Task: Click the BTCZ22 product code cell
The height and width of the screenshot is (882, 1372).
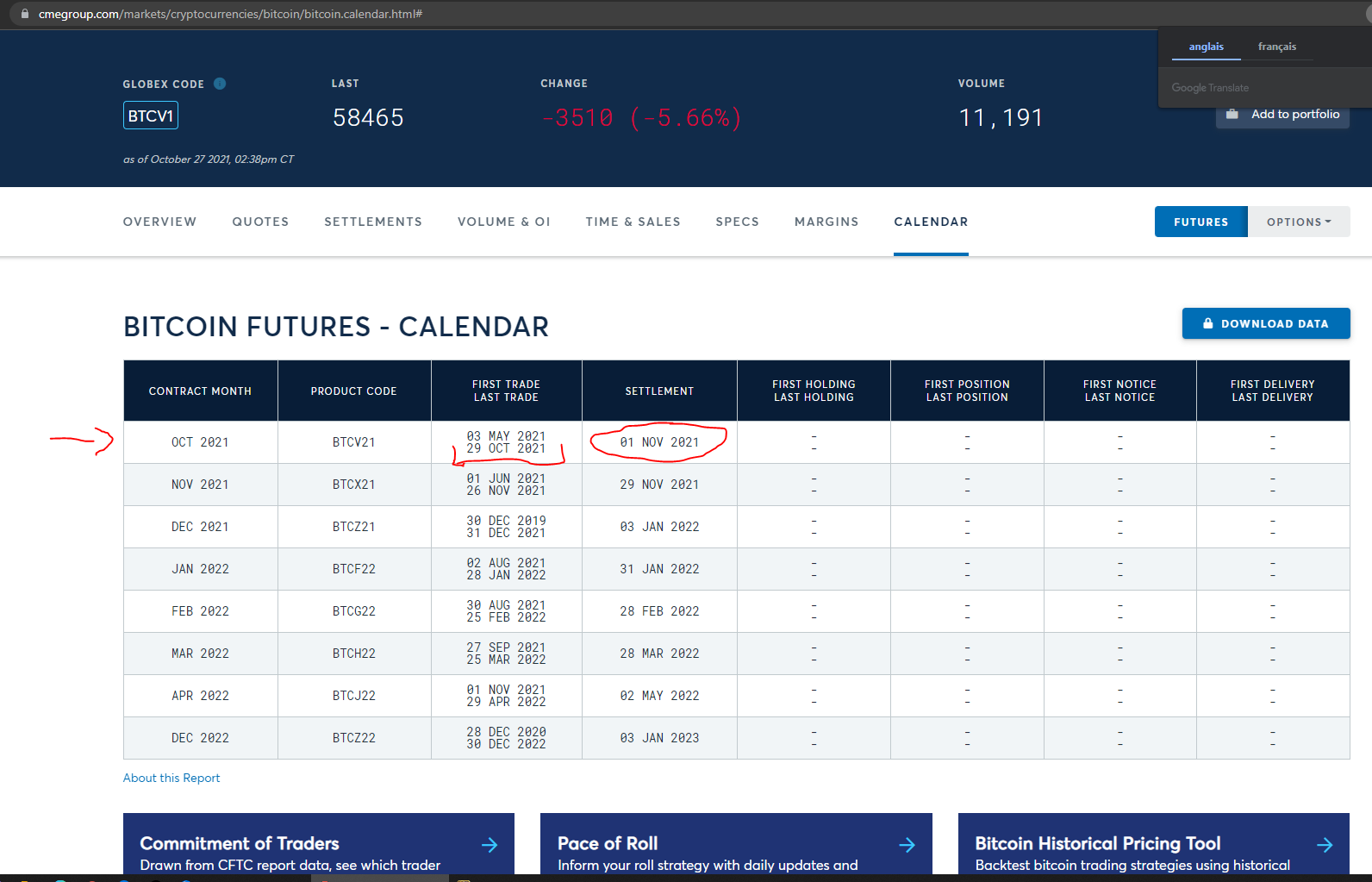Action: [354, 738]
